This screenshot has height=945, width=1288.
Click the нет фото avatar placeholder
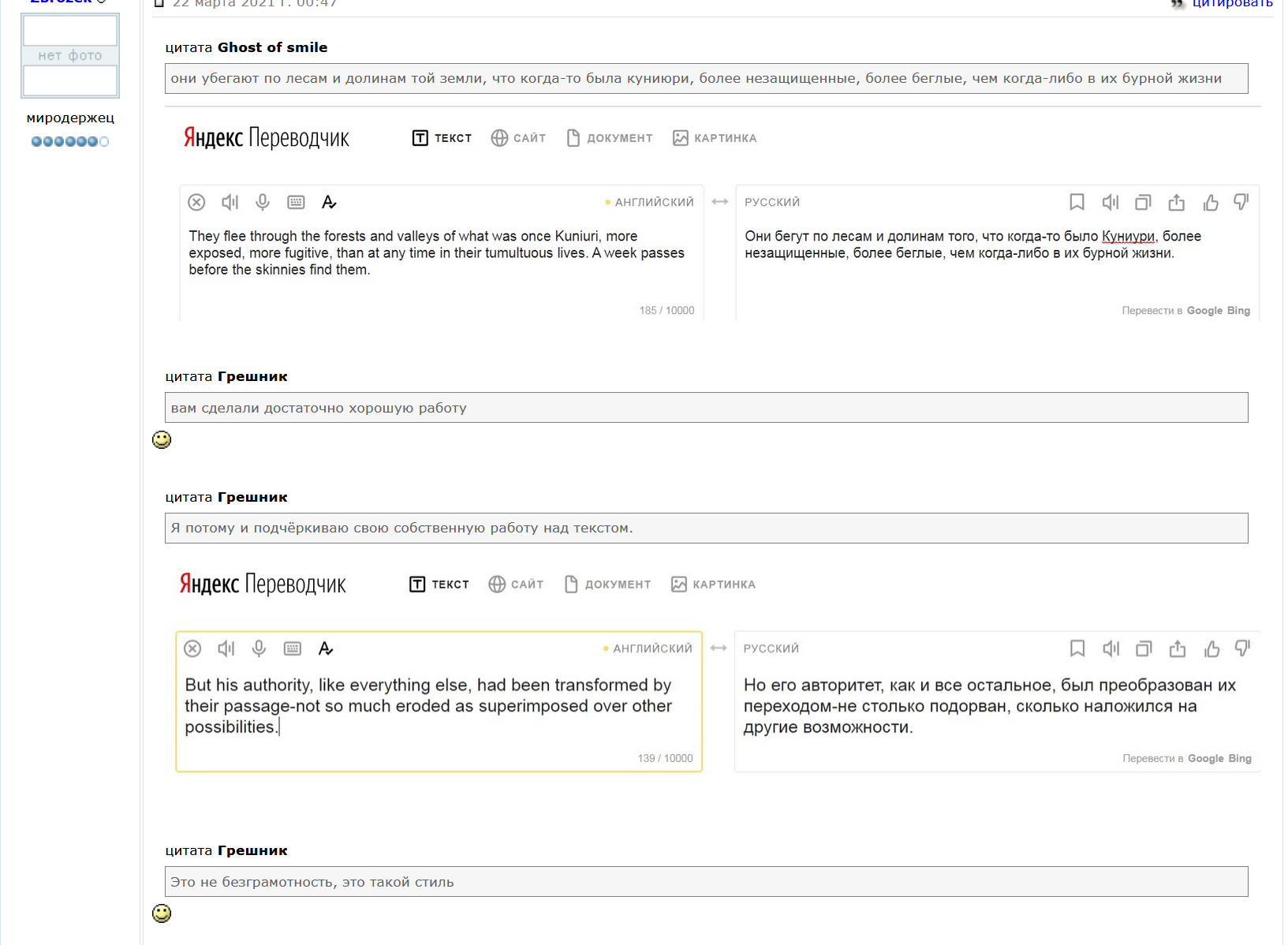[x=70, y=55]
